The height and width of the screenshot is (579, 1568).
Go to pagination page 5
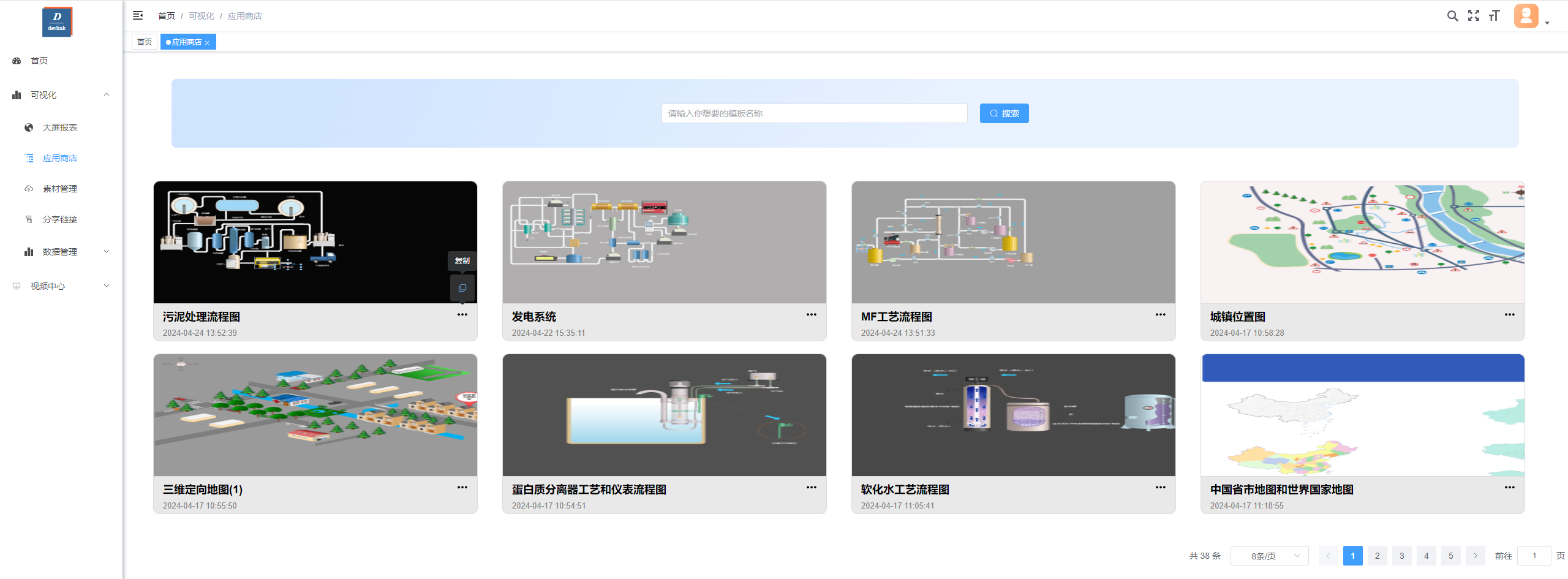(x=1451, y=556)
